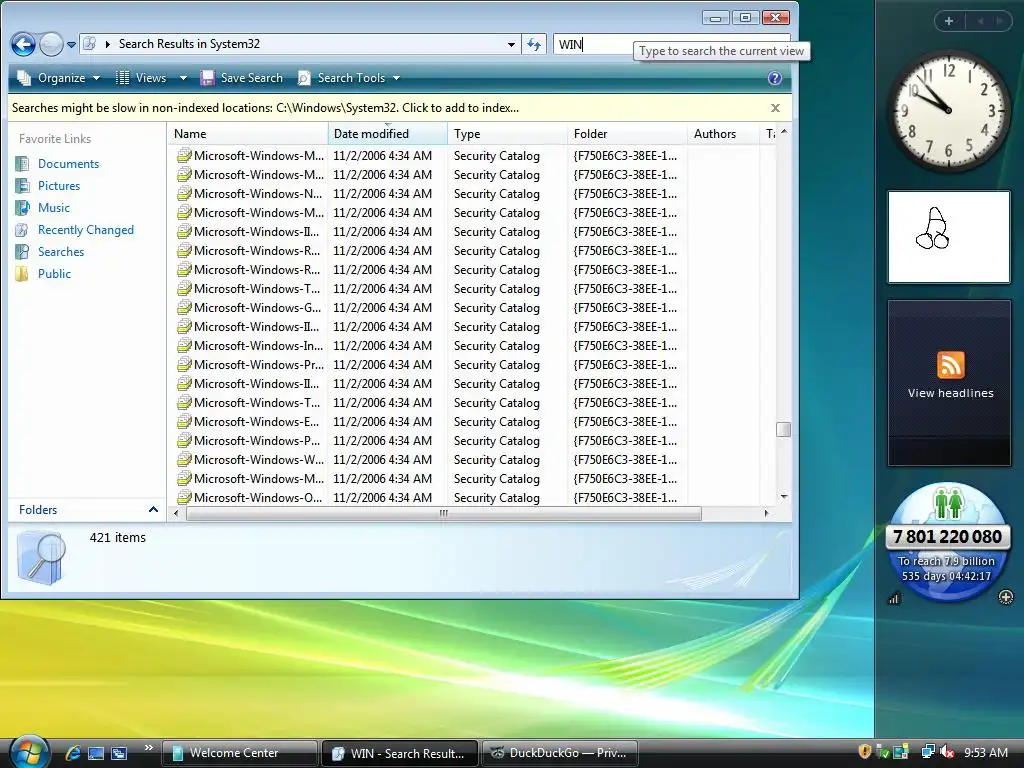Image resolution: width=1024 pixels, height=768 pixels.
Task: Open Help via the blue question mark icon
Action: 775,78
